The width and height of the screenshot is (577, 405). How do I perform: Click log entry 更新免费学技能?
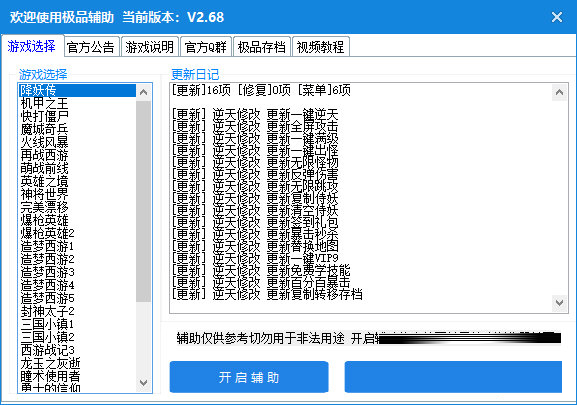[x=261, y=270]
